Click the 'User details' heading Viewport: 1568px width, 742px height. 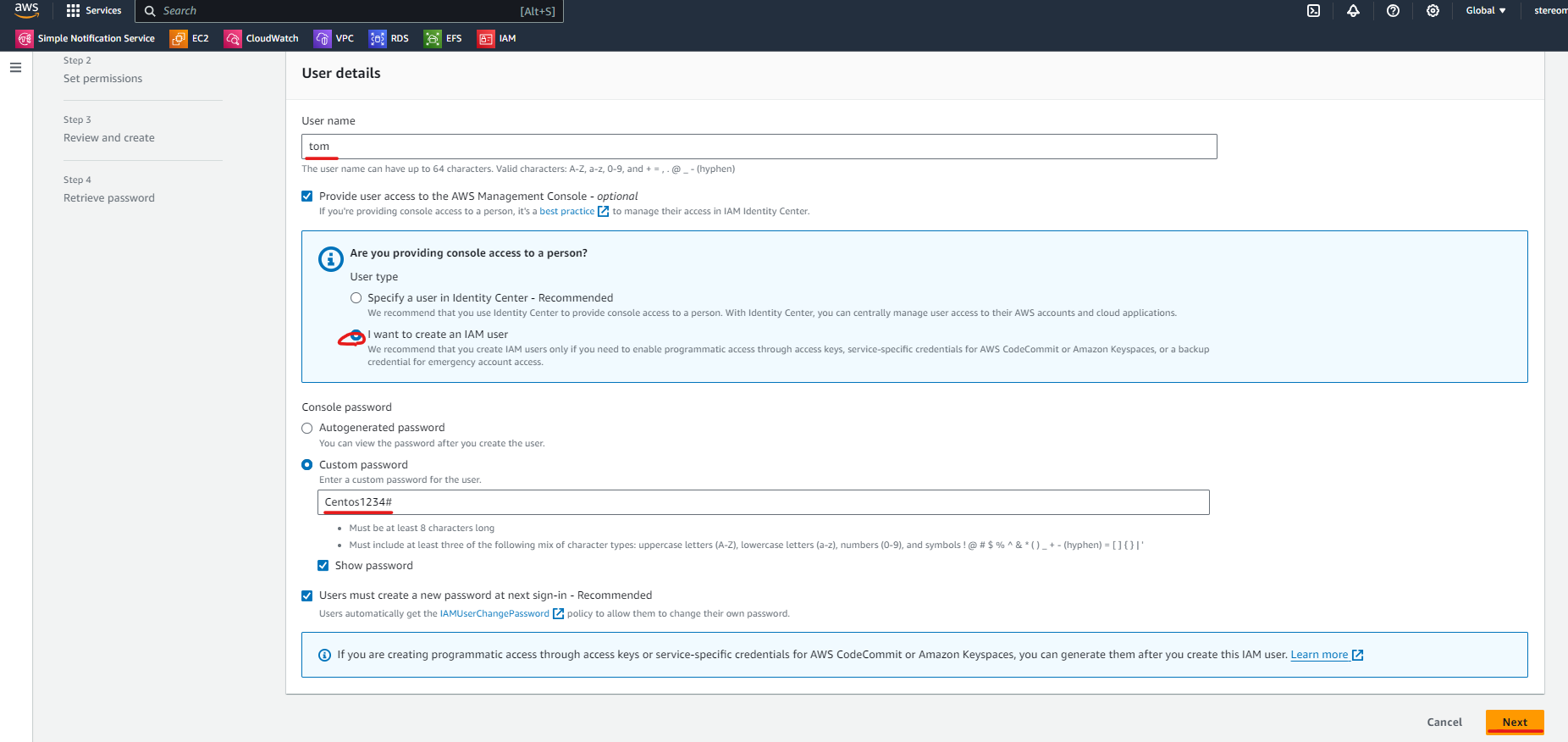point(341,73)
